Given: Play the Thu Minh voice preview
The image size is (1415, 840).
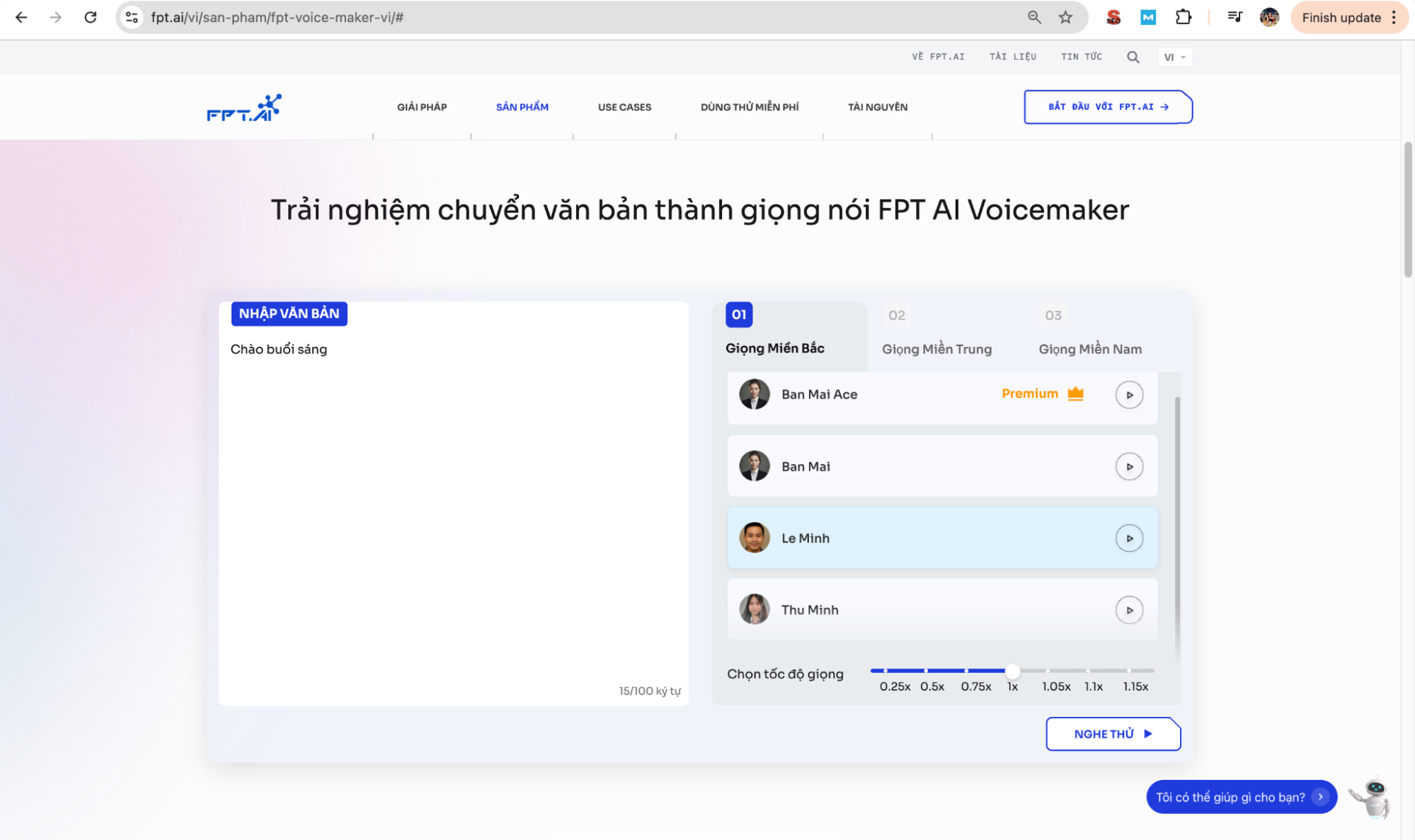Looking at the screenshot, I should pos(1129,610).
